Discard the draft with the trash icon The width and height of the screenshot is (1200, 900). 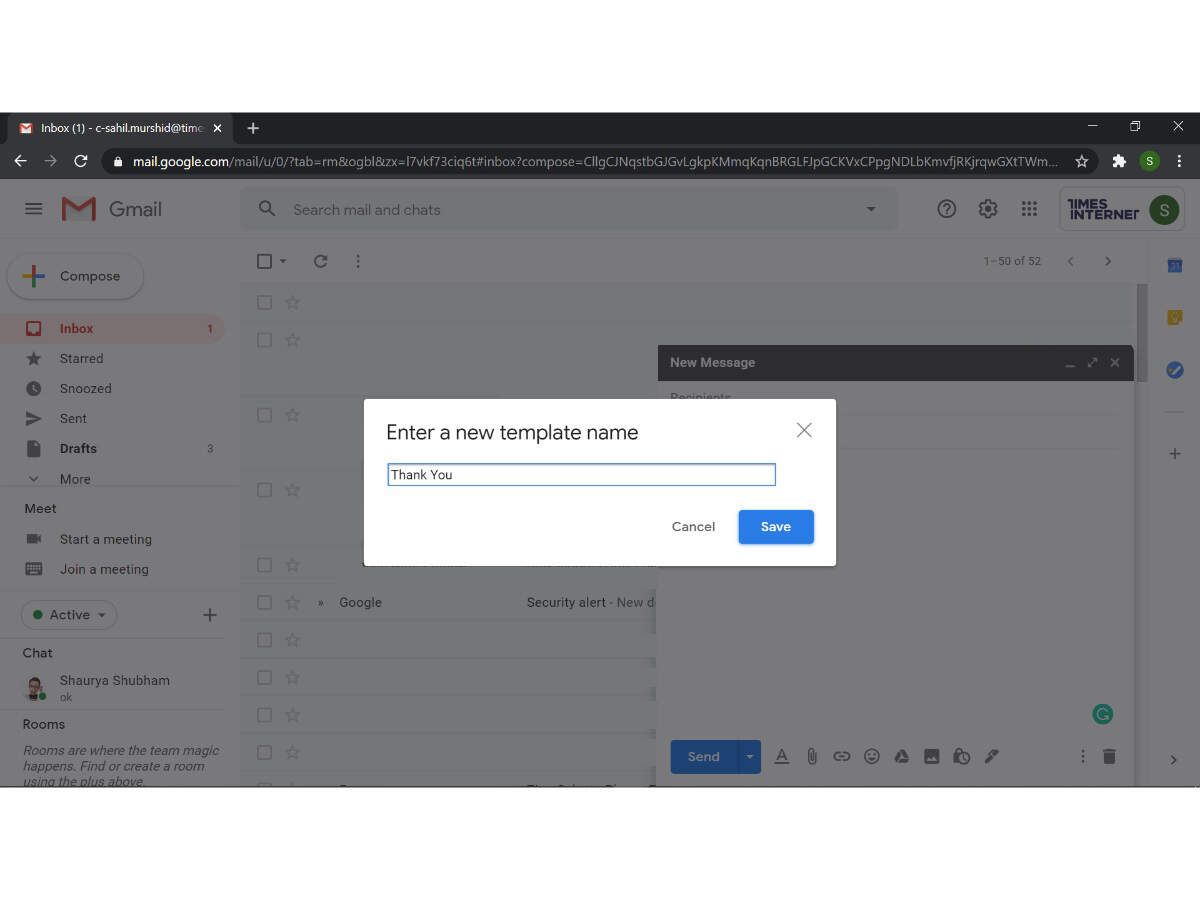1109,756
